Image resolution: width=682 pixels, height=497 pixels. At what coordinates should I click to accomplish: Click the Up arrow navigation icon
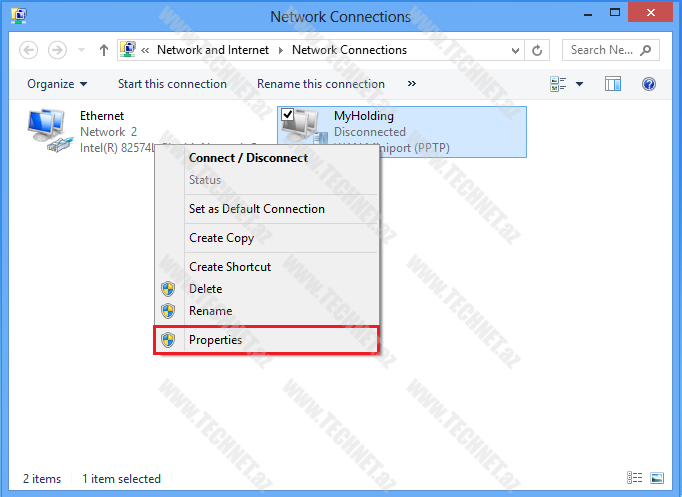(x=103, y=50)
